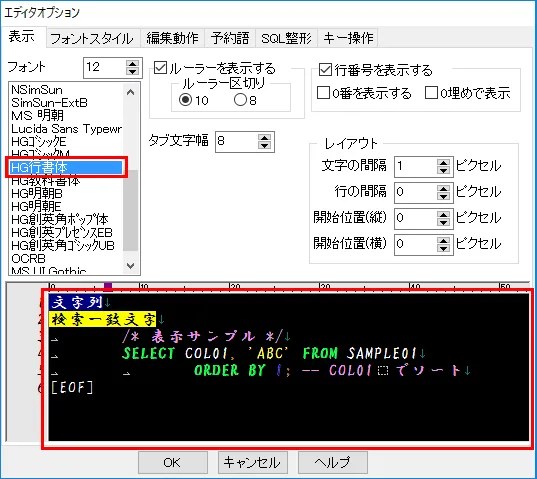The image size is (537, 479).
Task: Click the キャンセル button
Action: click(x=252, y=462)
